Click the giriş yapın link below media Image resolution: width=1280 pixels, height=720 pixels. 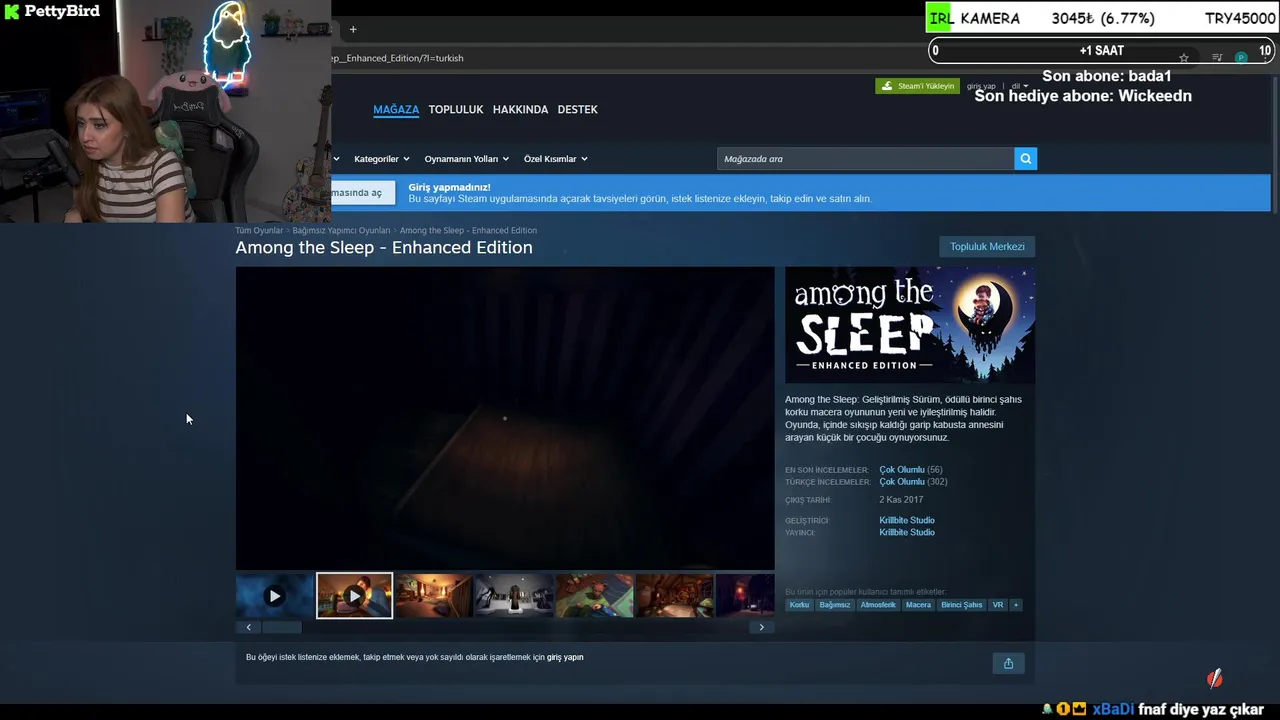click(x=565, y=658)
